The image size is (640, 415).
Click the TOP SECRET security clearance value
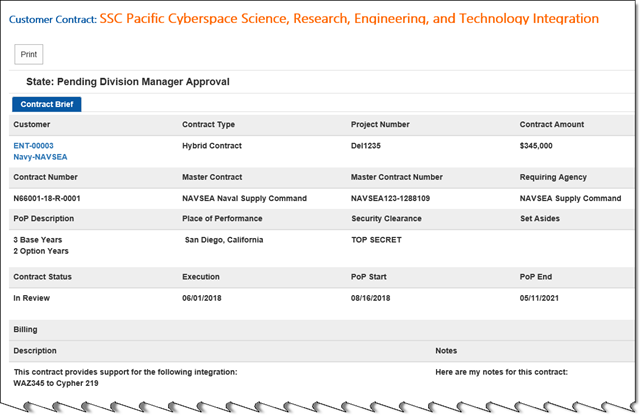[x=379, y=240]
